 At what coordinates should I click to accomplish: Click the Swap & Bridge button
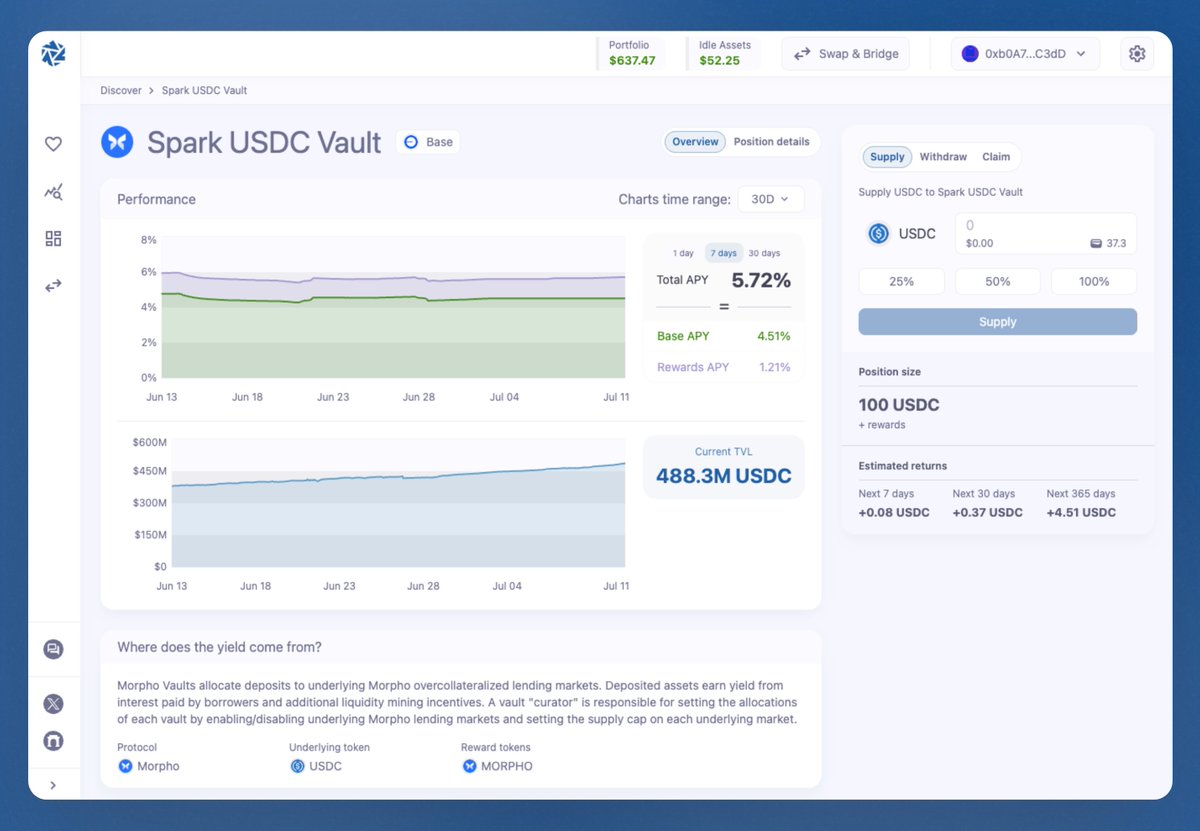click(845, 54)
